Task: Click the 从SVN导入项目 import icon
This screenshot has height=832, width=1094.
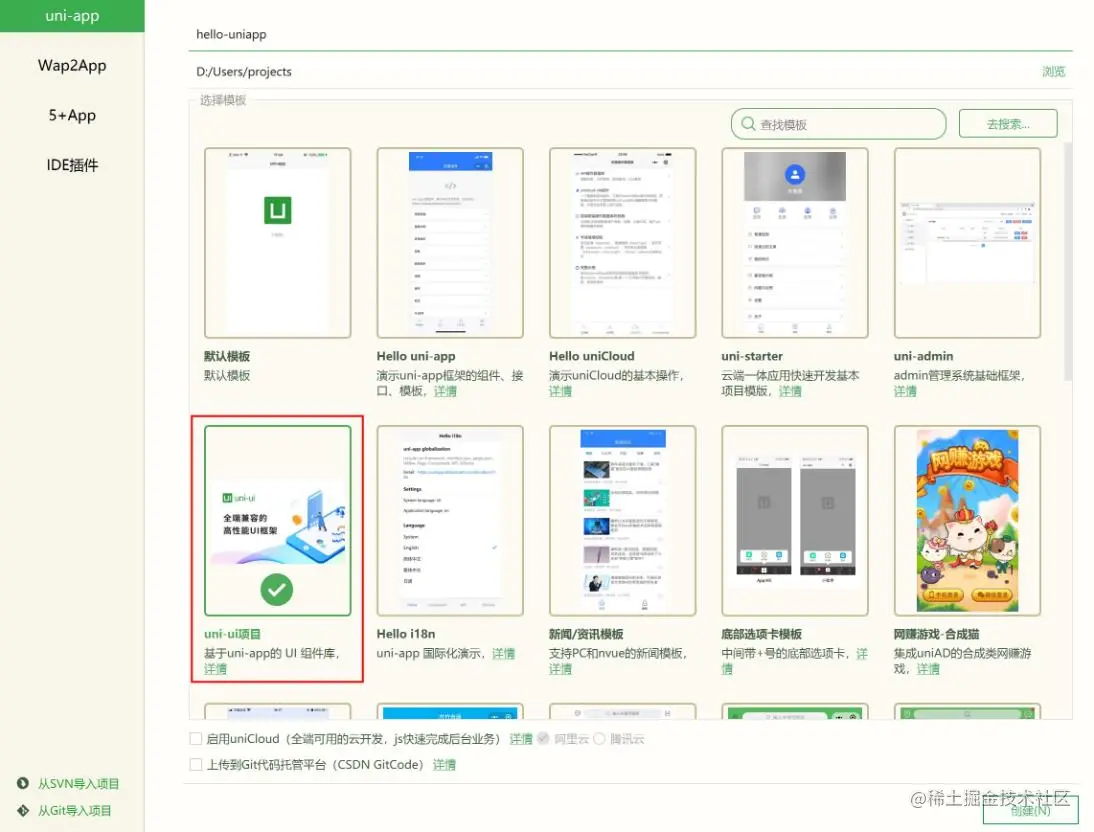Action: click(22, 783)
